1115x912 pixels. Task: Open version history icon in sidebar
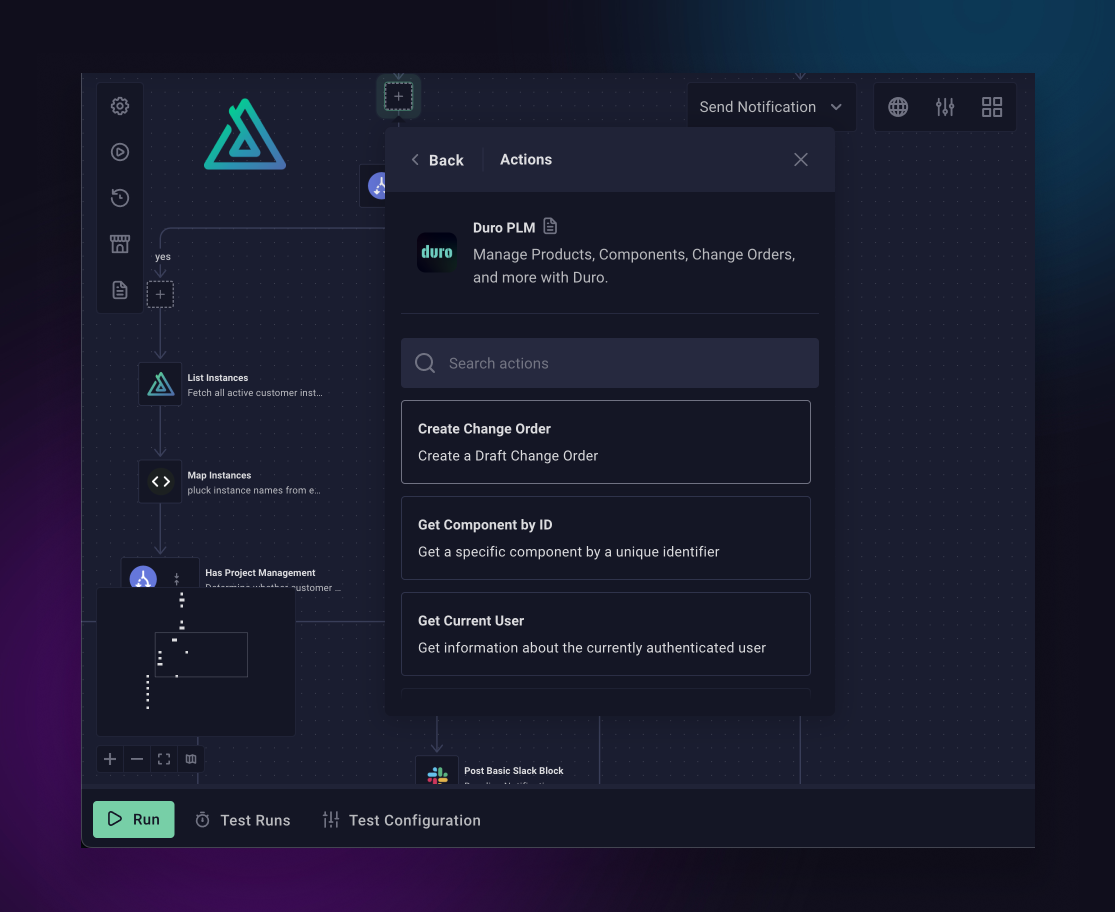pos(120,198)
